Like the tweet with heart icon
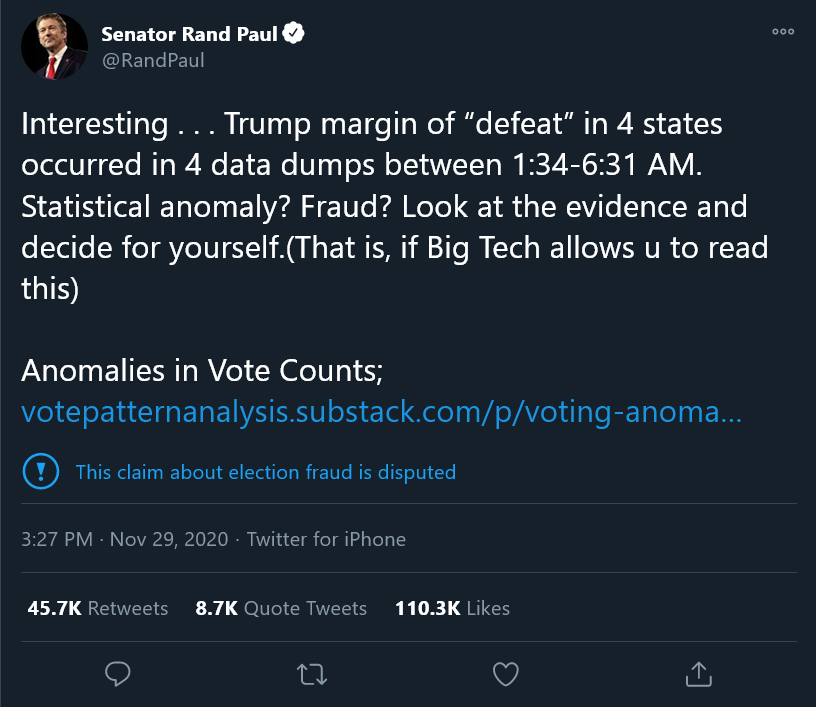Viewport: 816px width, 707px height. click(x=506, y=674)
